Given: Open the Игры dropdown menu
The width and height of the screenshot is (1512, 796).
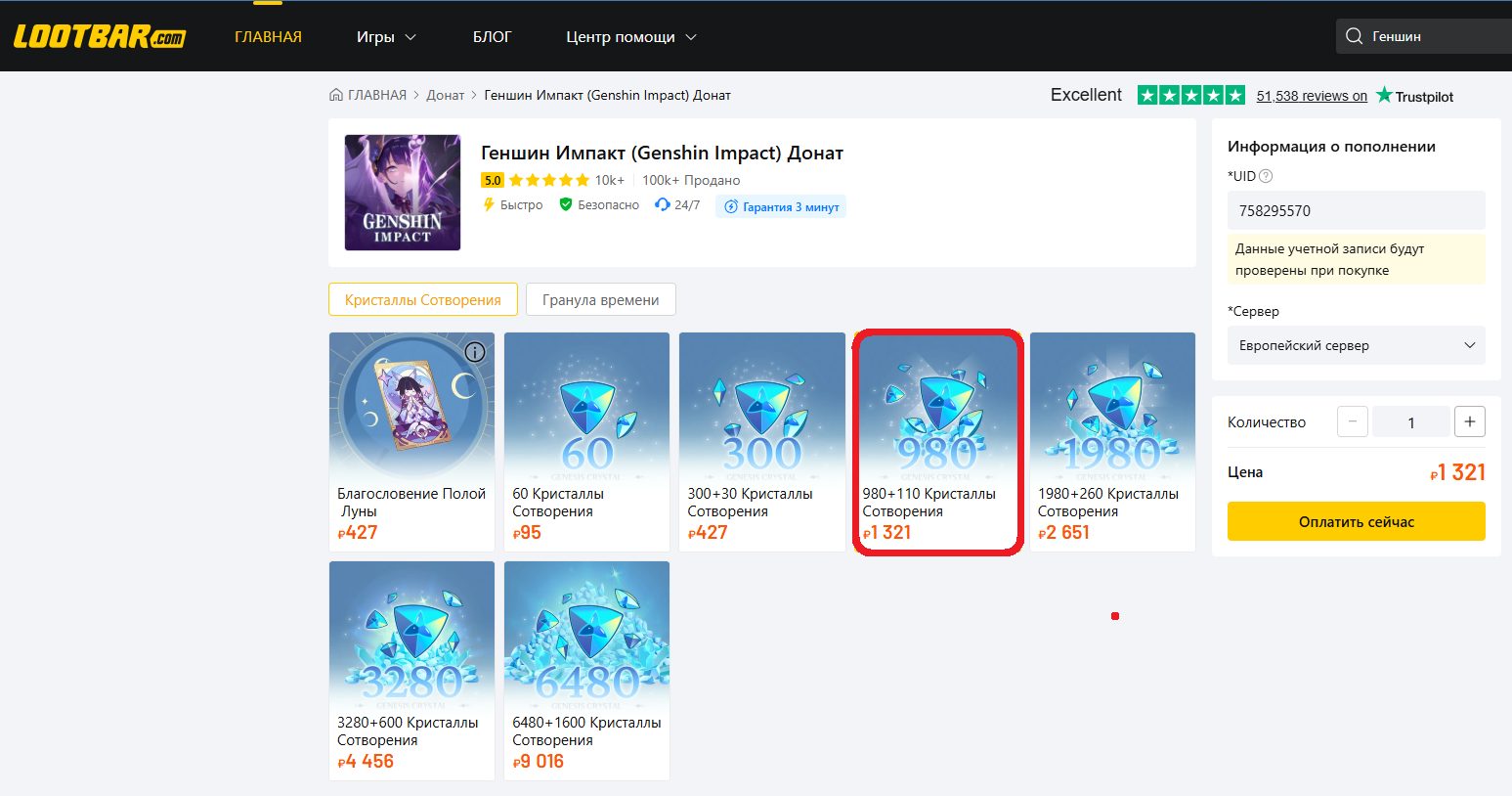Looking at the screenshot, I should point(386,36).
